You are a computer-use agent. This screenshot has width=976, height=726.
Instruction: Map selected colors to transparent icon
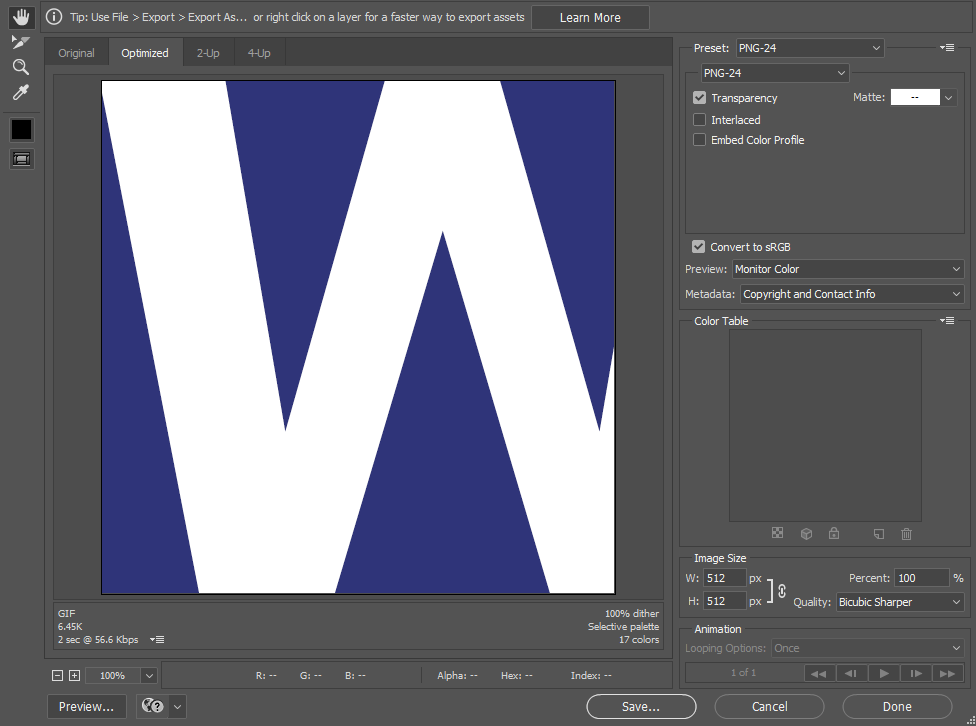pos(777,533)
